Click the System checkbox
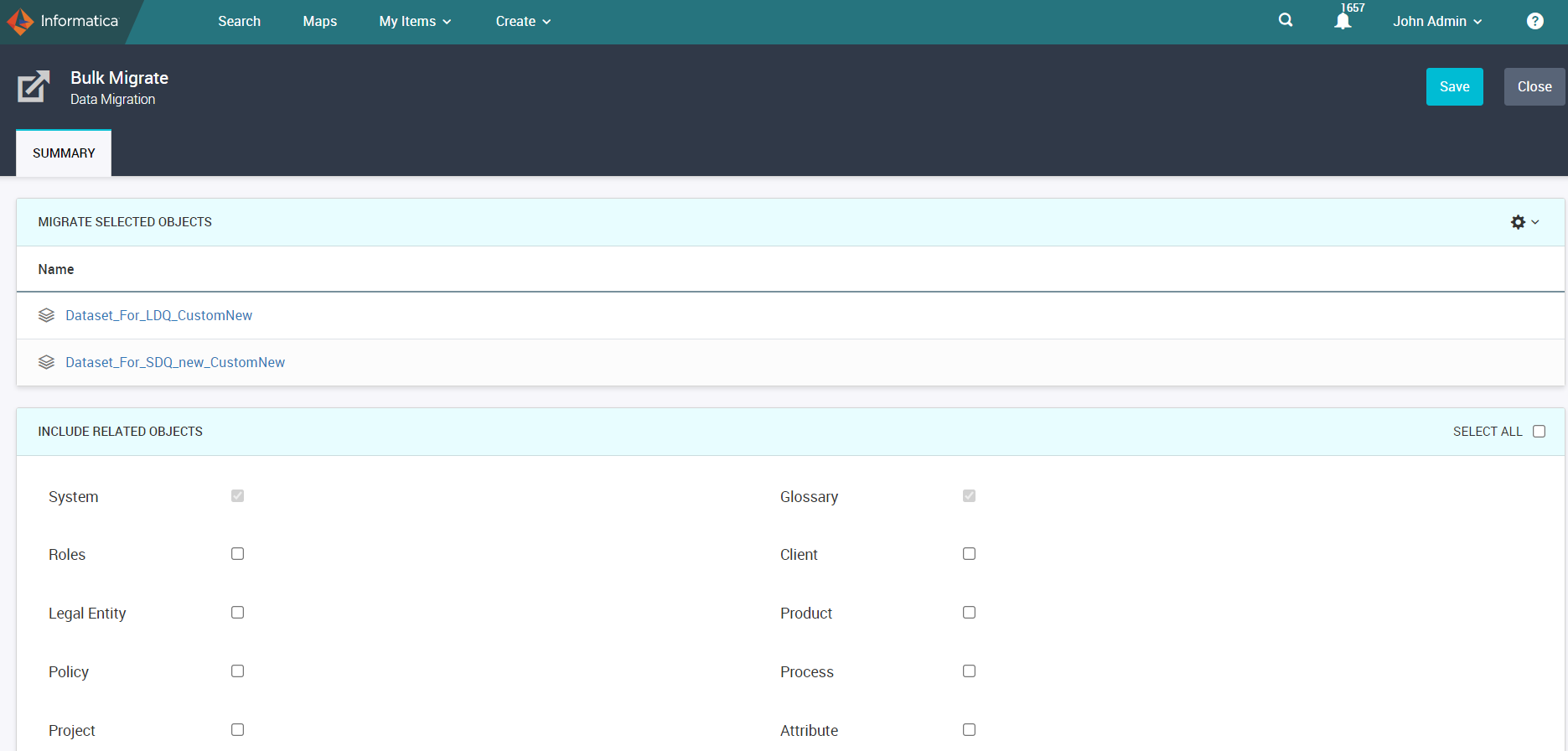Viewport: 1568px width, 751px height. 237,495
